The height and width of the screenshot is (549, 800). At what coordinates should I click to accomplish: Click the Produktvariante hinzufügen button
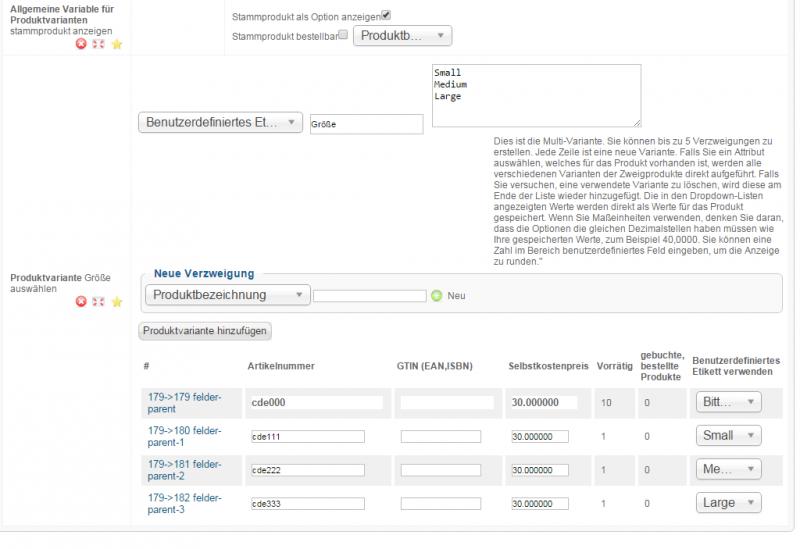point(204,330)
